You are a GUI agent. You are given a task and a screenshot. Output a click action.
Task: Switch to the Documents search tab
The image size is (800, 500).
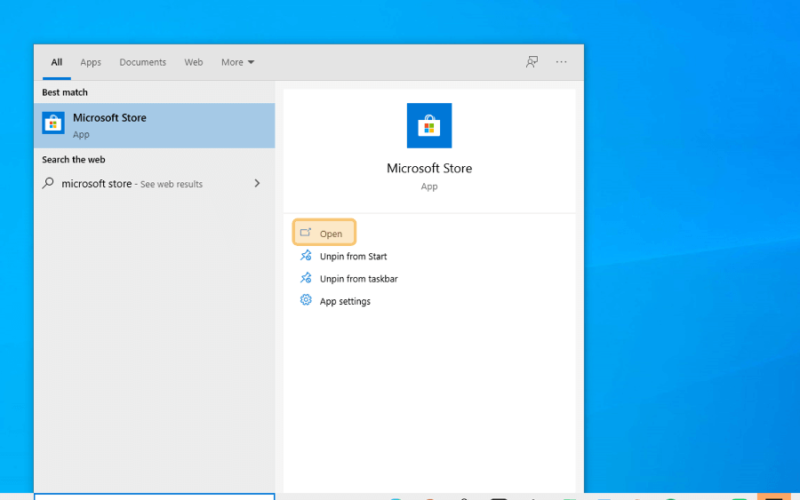pos(143,62)
